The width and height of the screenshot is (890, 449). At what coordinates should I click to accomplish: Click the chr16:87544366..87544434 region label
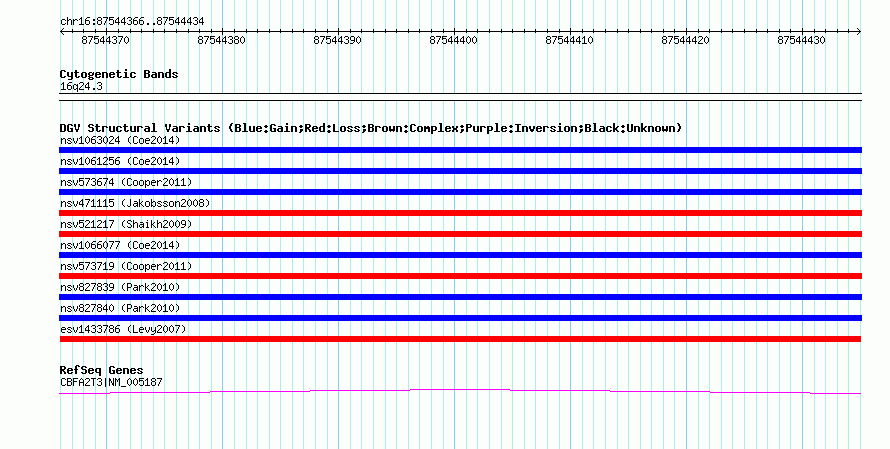pyautogui.click(x=132, y=22)
